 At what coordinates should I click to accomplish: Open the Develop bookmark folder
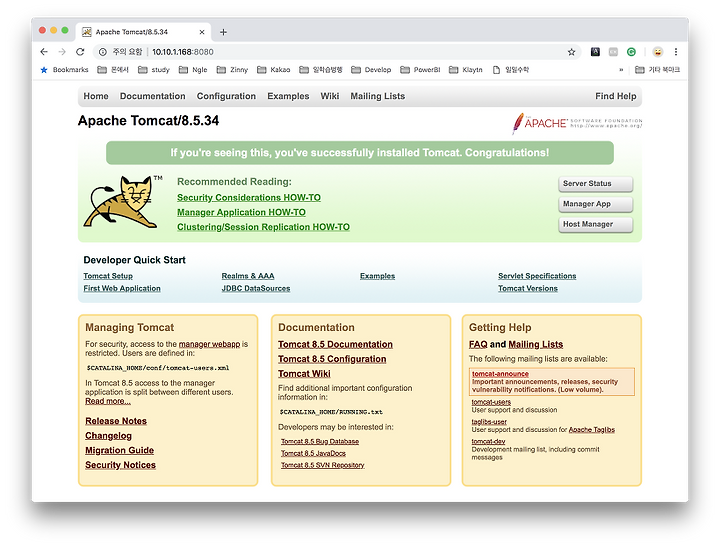pos(371,70)
